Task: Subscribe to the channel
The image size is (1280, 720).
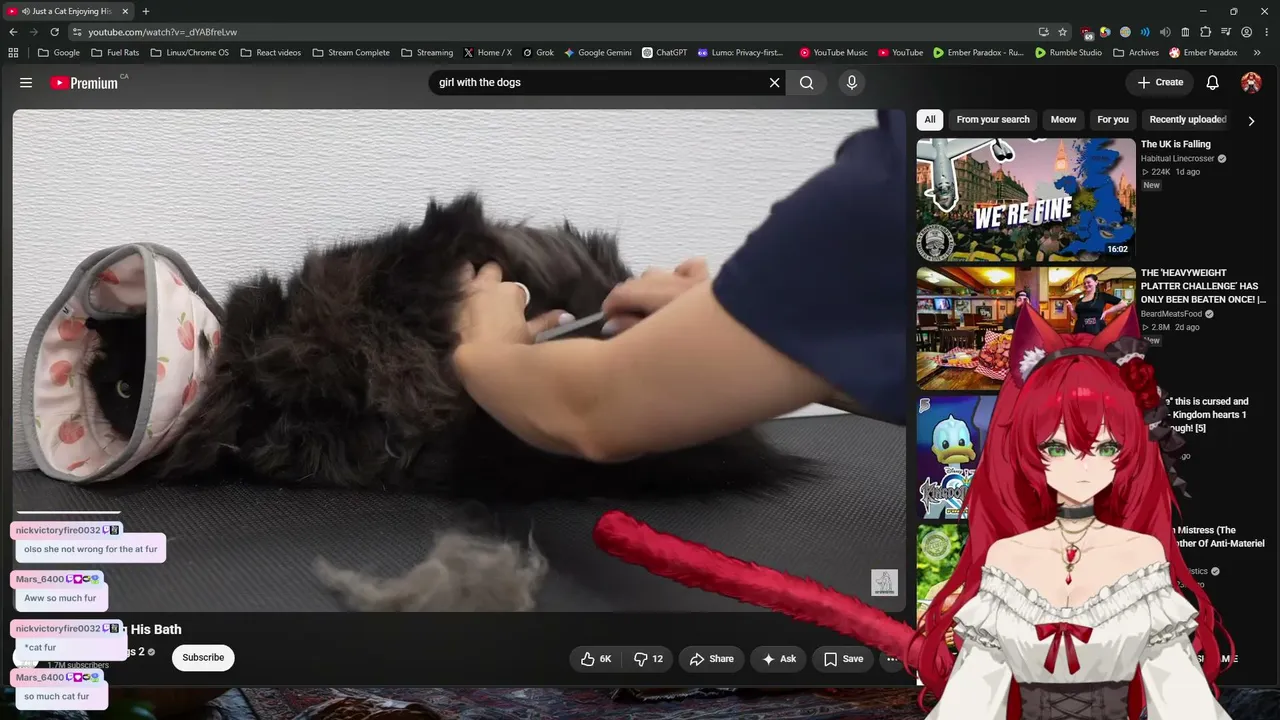Action: coord(203,658)
